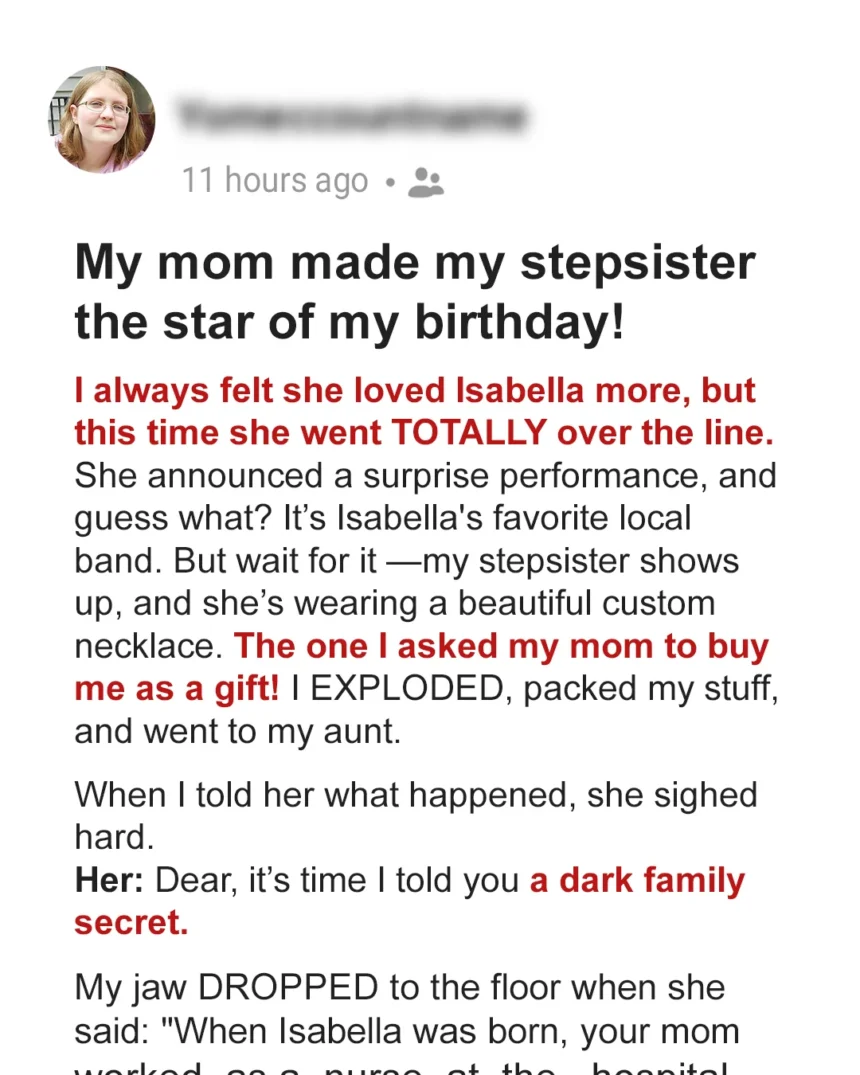Click red text "I always felt she loved Isabella"
Image resolution: width=860 pixels, height=1075 pixels.
tap(328, 391)
